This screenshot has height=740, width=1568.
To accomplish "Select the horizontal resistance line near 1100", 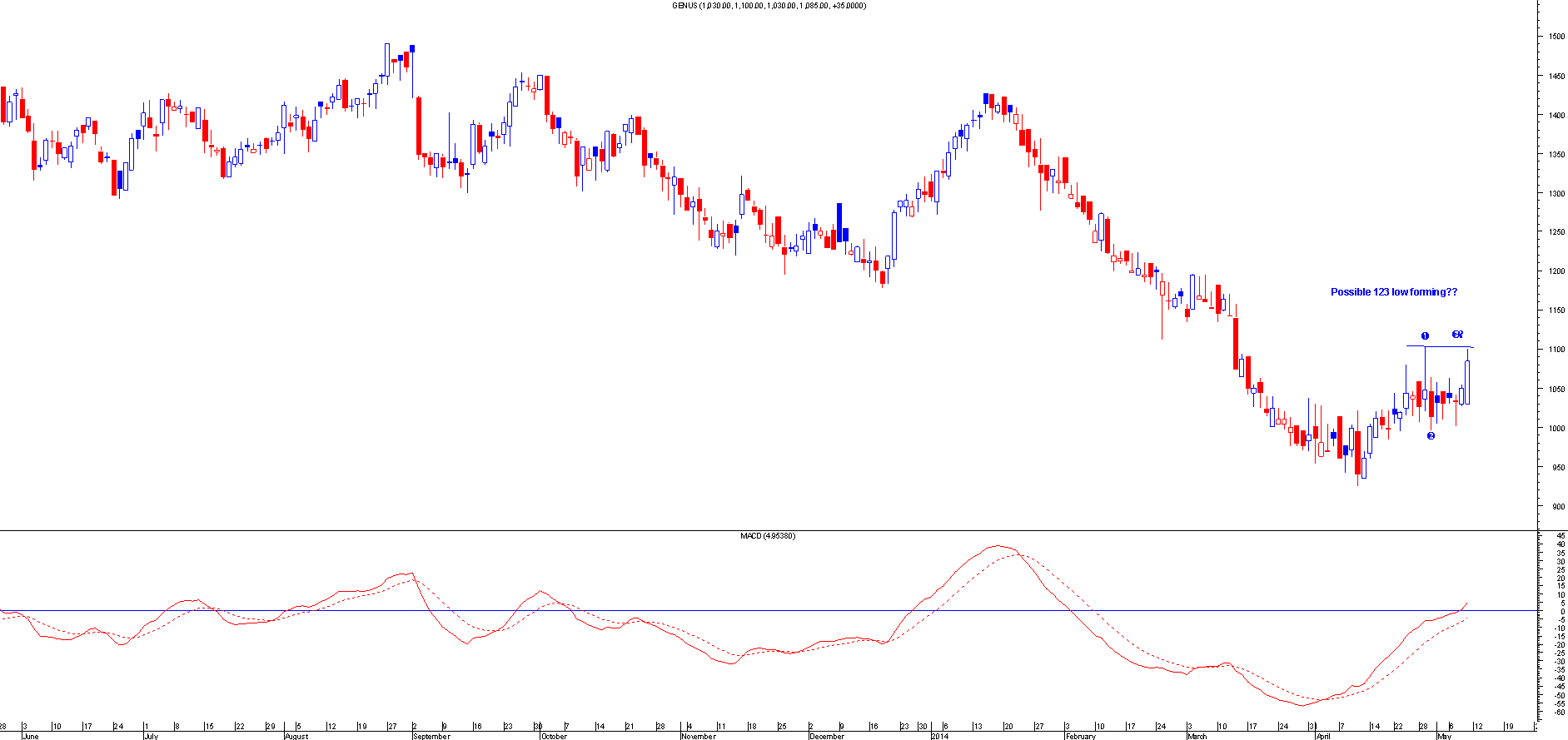I will (x=1439, y=346).
